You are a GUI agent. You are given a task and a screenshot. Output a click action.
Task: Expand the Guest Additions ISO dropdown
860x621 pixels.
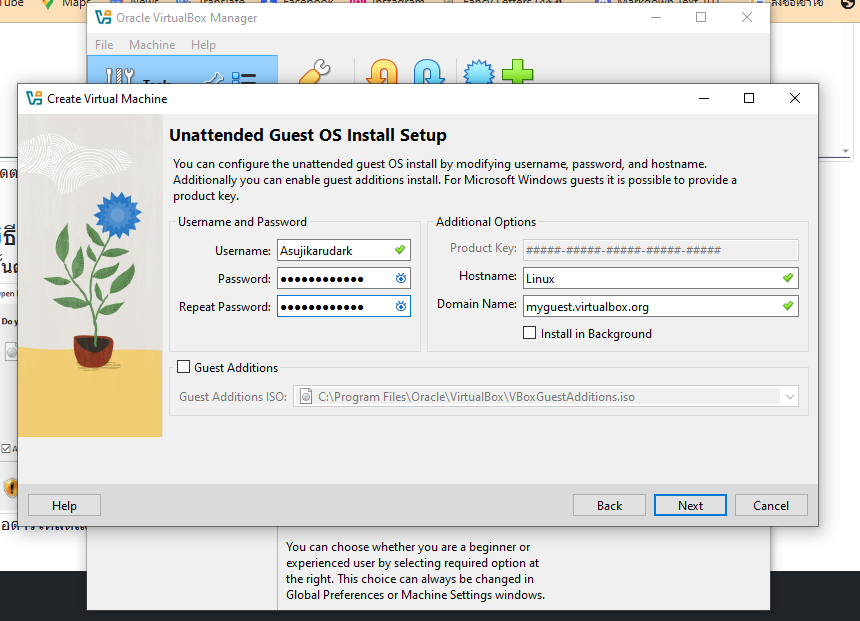(791, 397)
